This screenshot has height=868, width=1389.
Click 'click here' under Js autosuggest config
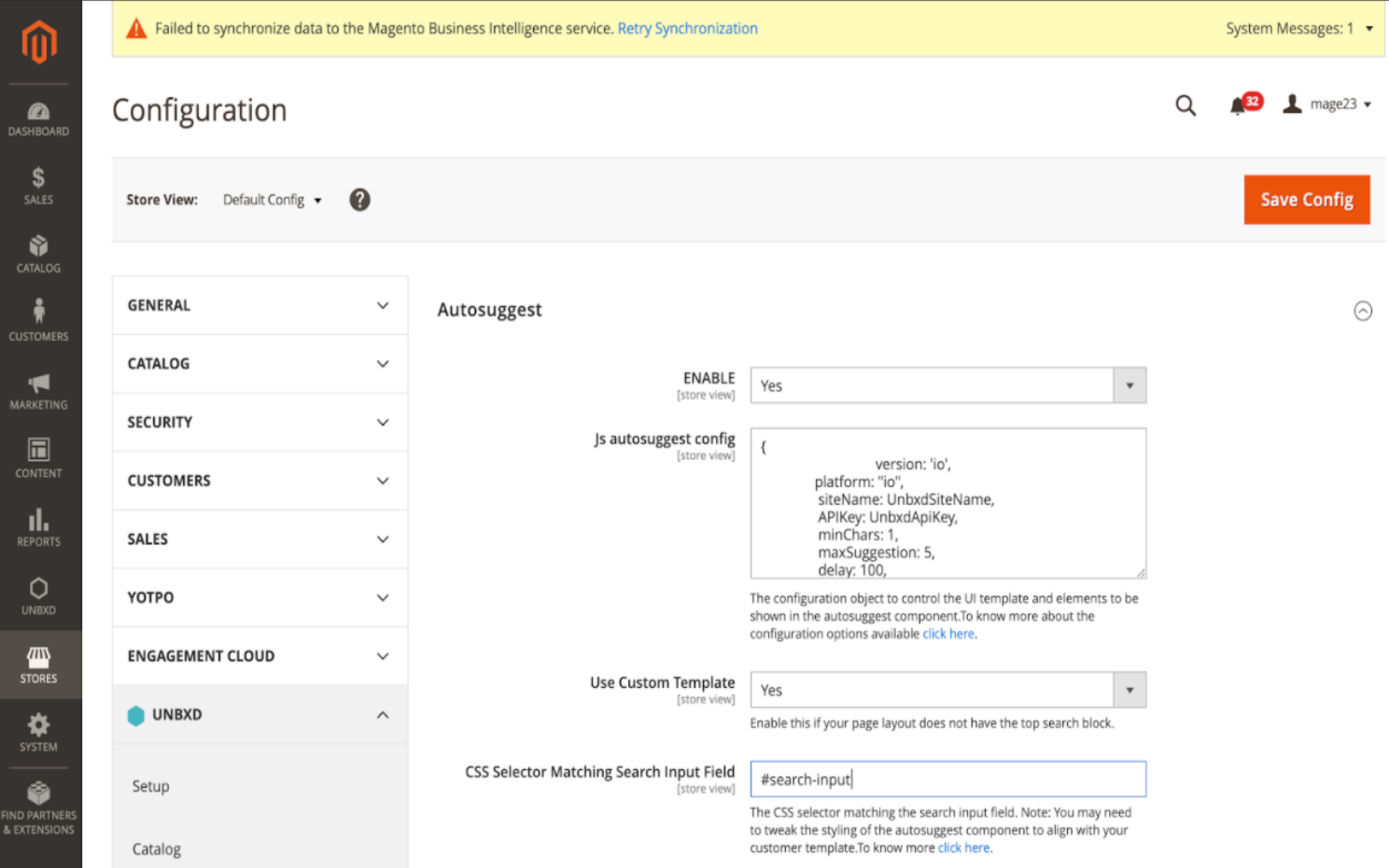point(948,634)
